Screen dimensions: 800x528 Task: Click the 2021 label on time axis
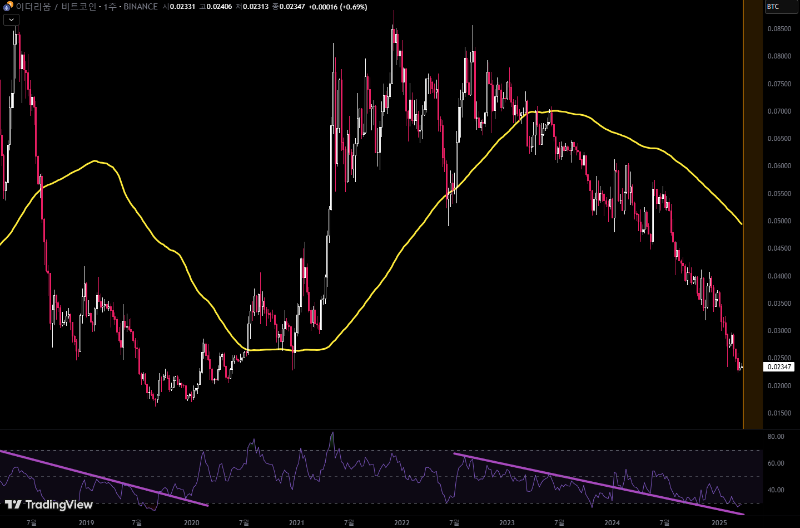(296, 522)
